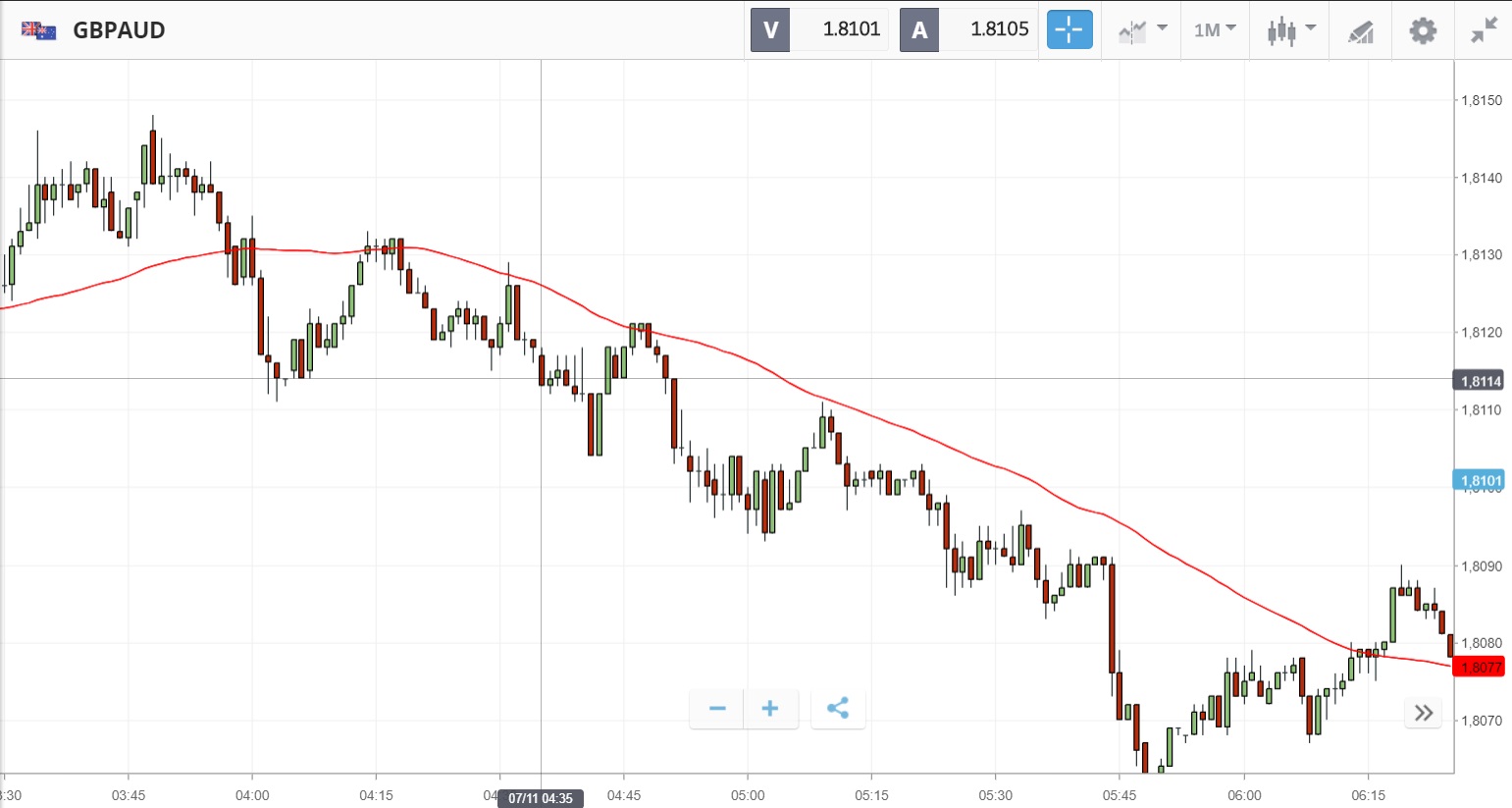Open chart settings gear
1512x808 pixels.
pos(1423,29)
